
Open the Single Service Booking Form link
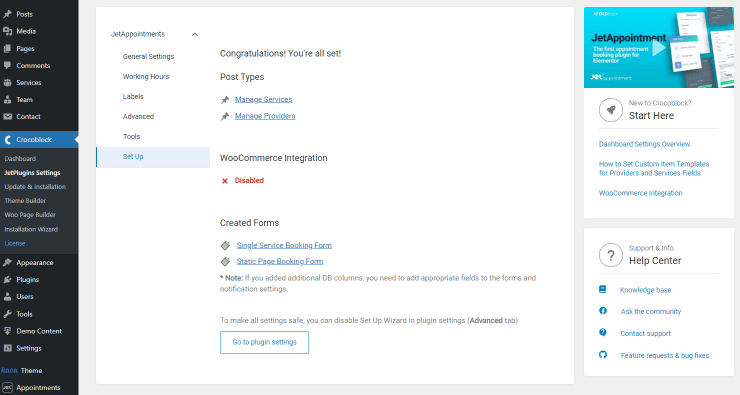tap(284, 245)
